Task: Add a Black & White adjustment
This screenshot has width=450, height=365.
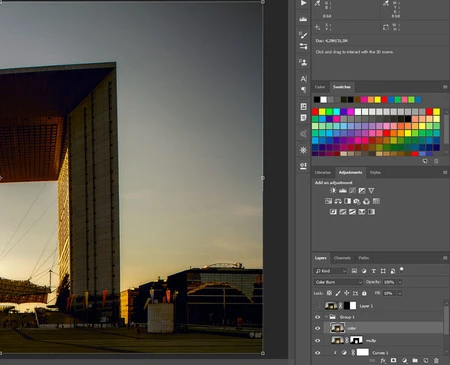Action: [347, 201]
